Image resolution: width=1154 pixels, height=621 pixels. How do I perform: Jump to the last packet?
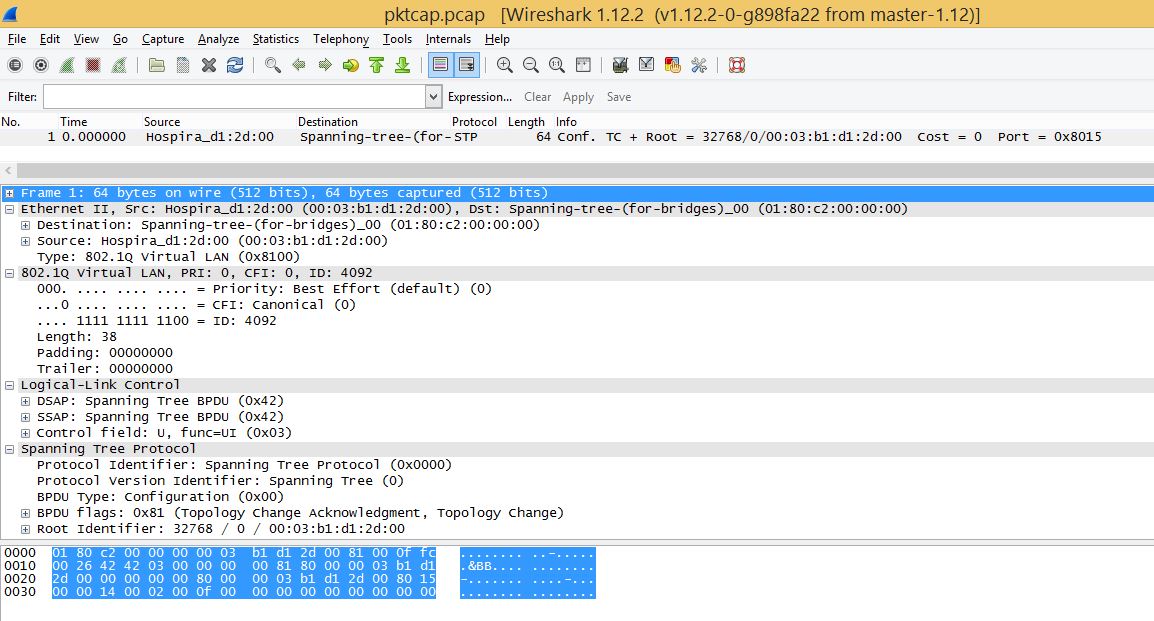pyautogui.click(x=402, y=65)
